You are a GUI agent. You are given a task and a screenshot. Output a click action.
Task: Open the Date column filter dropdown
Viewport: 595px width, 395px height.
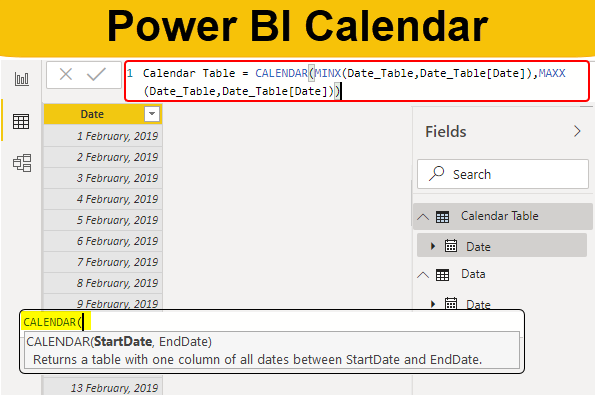[x=152, y=114]
